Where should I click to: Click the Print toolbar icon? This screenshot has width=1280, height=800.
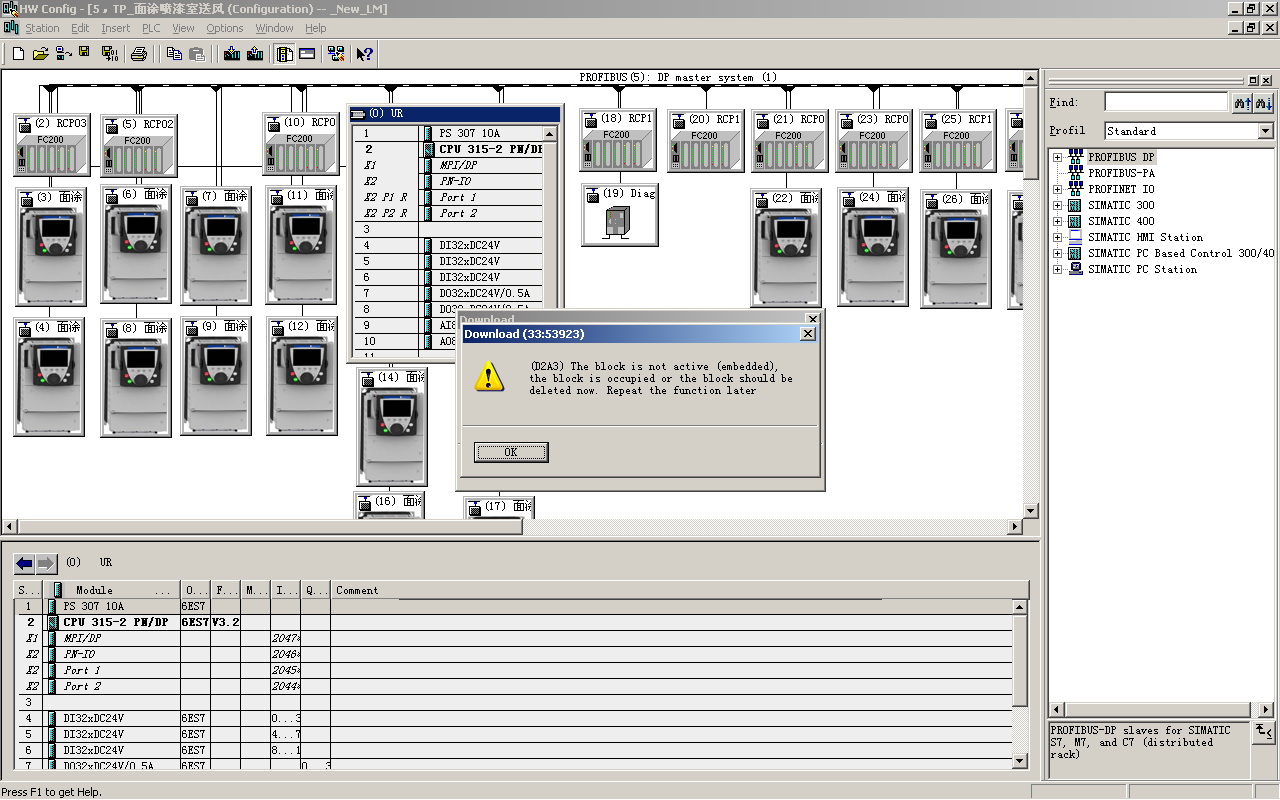[x=139, y=54]
